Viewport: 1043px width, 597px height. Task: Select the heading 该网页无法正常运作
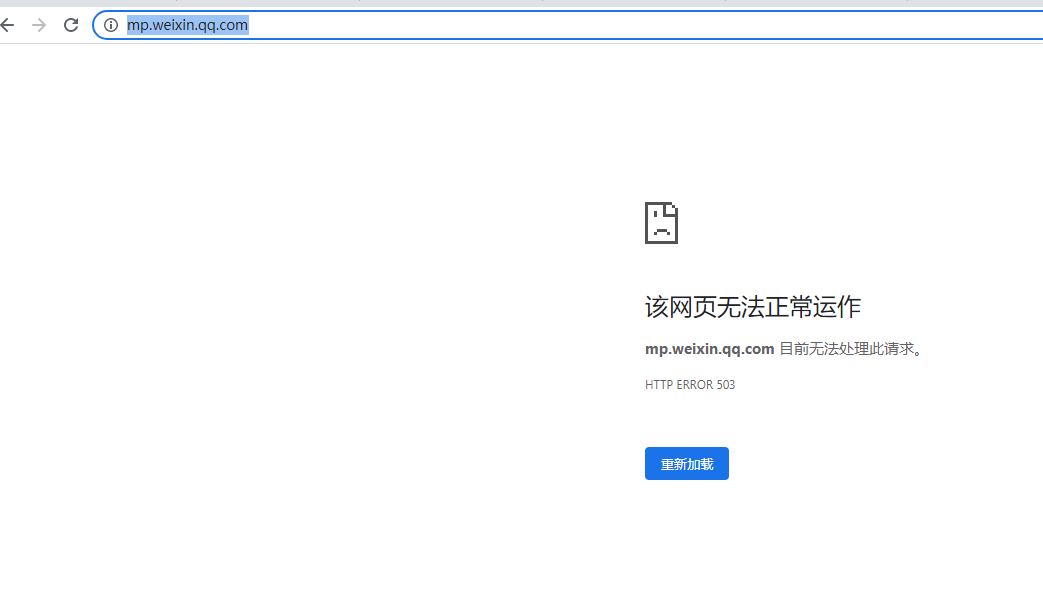coord(752,306)
